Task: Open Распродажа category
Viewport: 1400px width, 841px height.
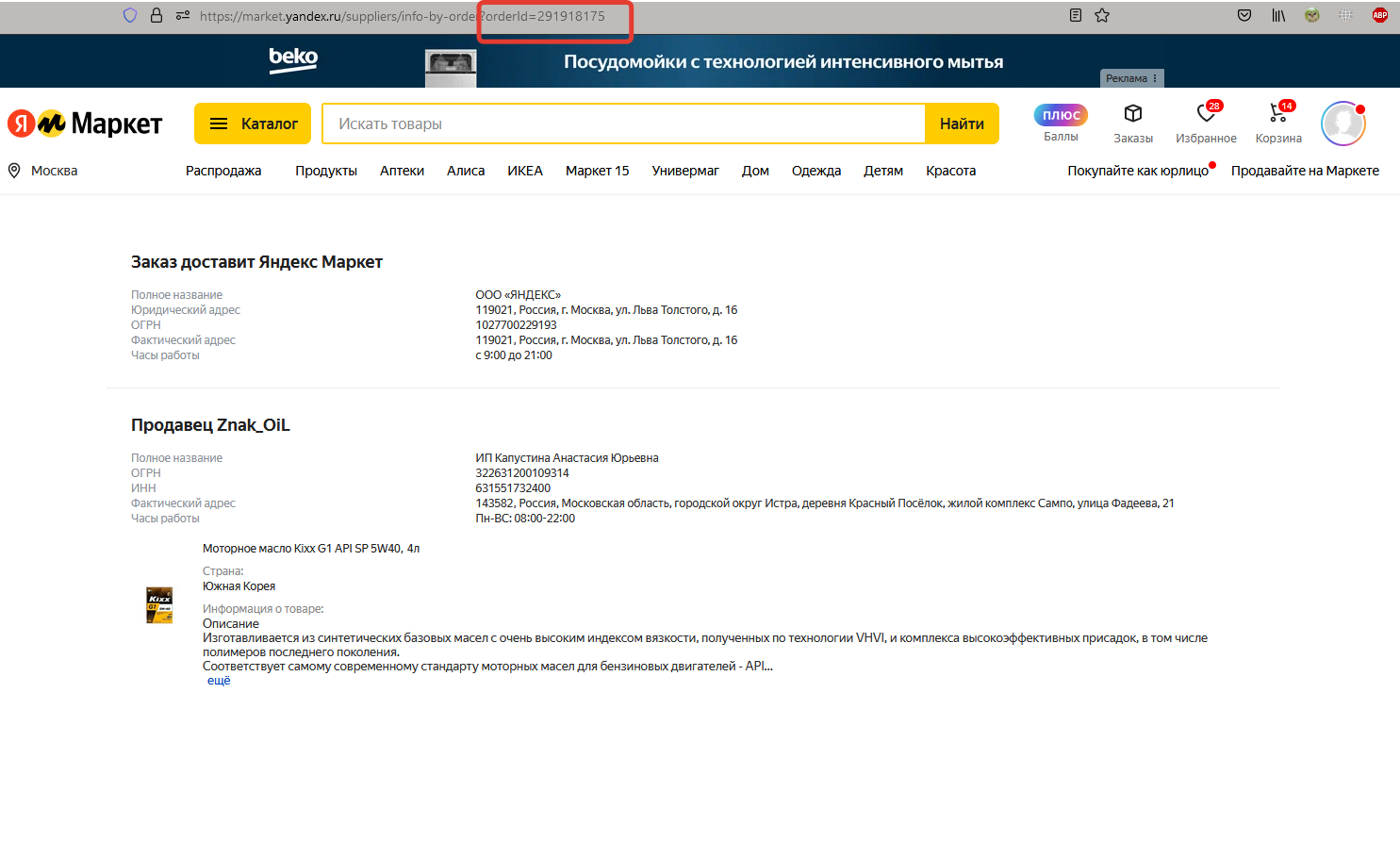Action: tap(223, 171)
